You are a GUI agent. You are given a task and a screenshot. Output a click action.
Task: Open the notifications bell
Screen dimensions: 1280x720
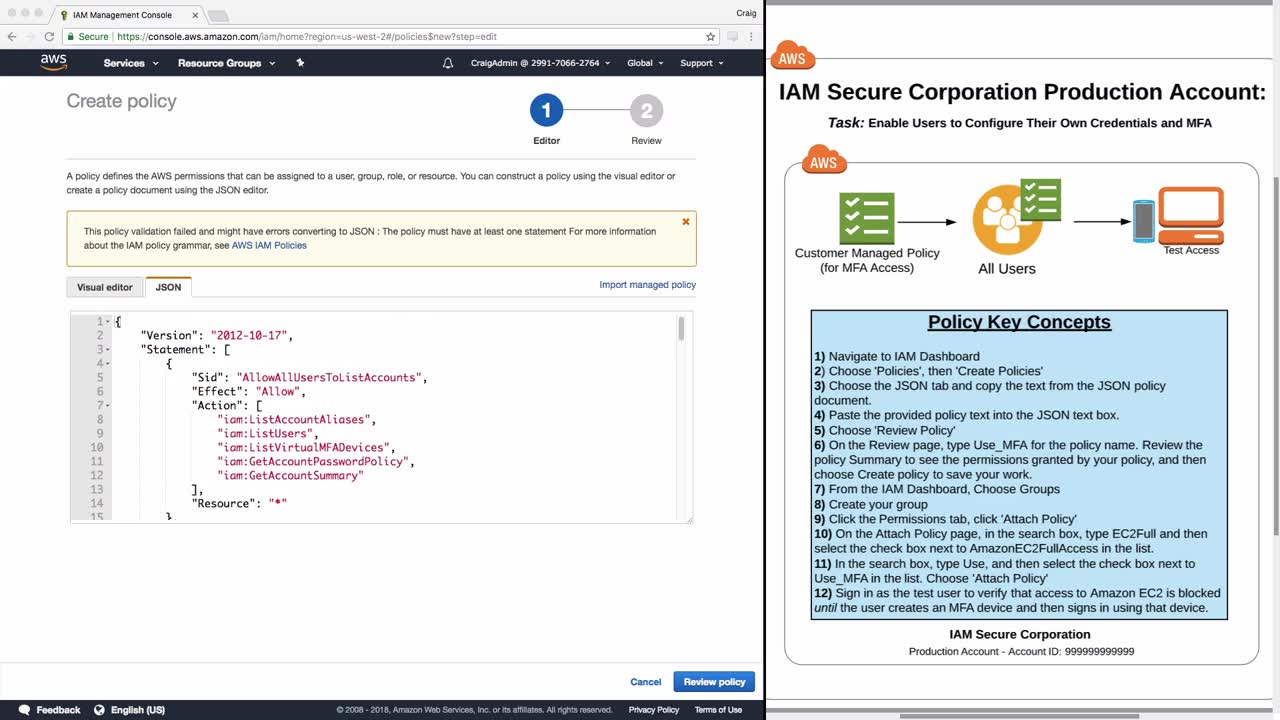pyautogui.click(x=448, y=63)
